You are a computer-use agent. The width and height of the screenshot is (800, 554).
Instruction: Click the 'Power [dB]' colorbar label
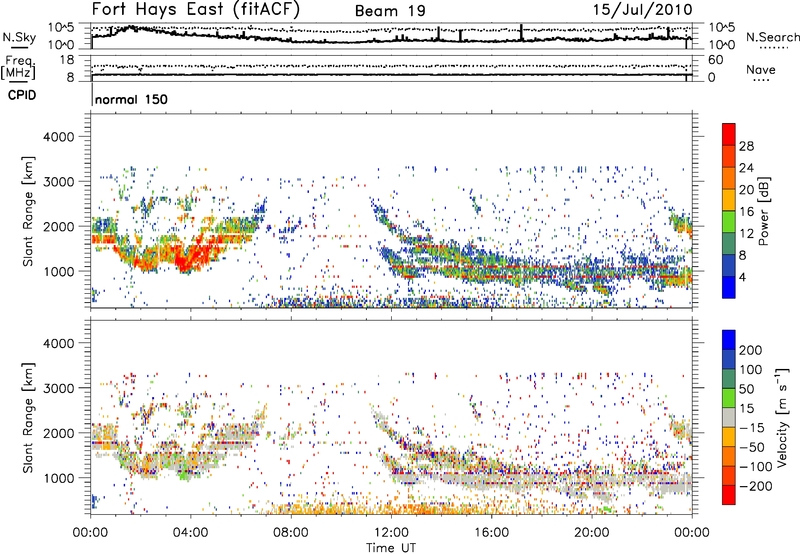pos(763,211)
